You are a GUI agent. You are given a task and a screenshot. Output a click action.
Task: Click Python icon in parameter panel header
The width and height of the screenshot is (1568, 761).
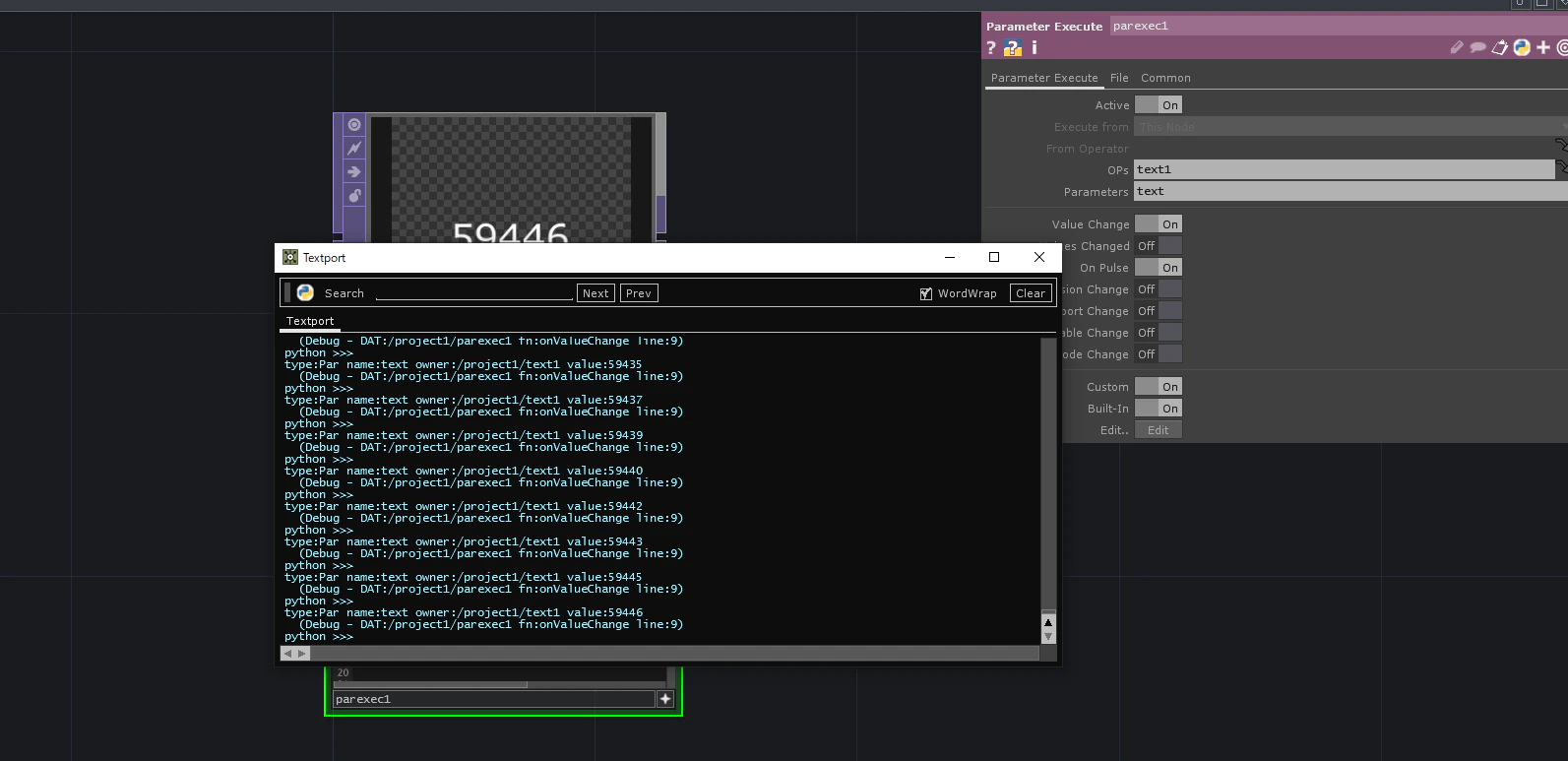[x=1522, y=47]
